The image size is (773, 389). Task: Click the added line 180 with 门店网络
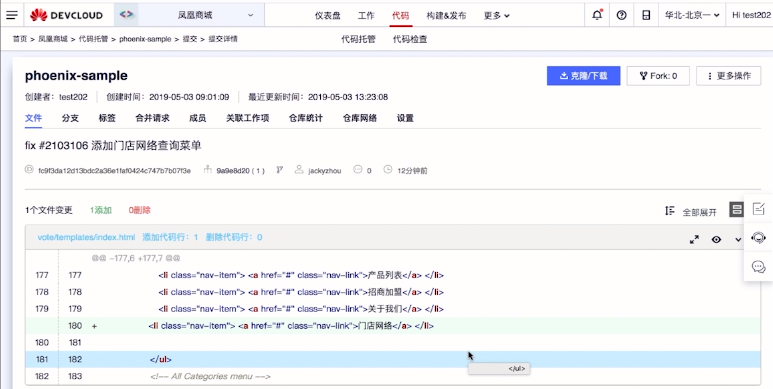click(x=393, y=325)
